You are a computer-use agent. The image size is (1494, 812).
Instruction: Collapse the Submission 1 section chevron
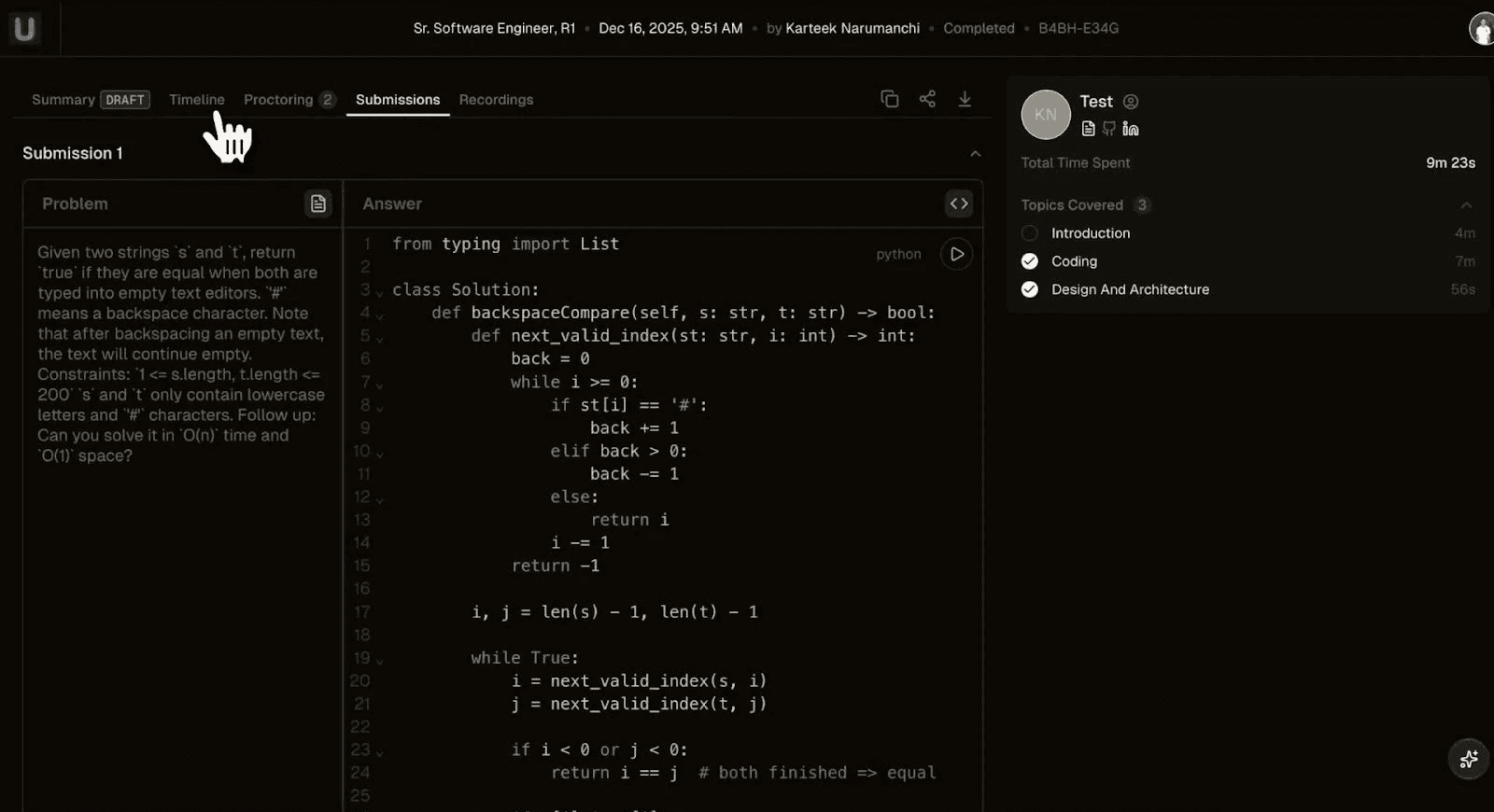975,153
